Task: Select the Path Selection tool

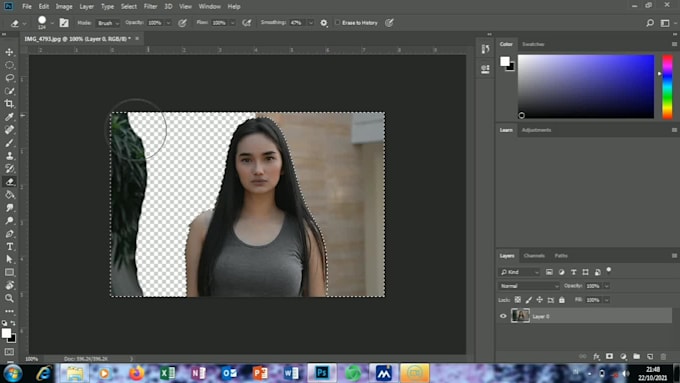Action: coord(9,259)
